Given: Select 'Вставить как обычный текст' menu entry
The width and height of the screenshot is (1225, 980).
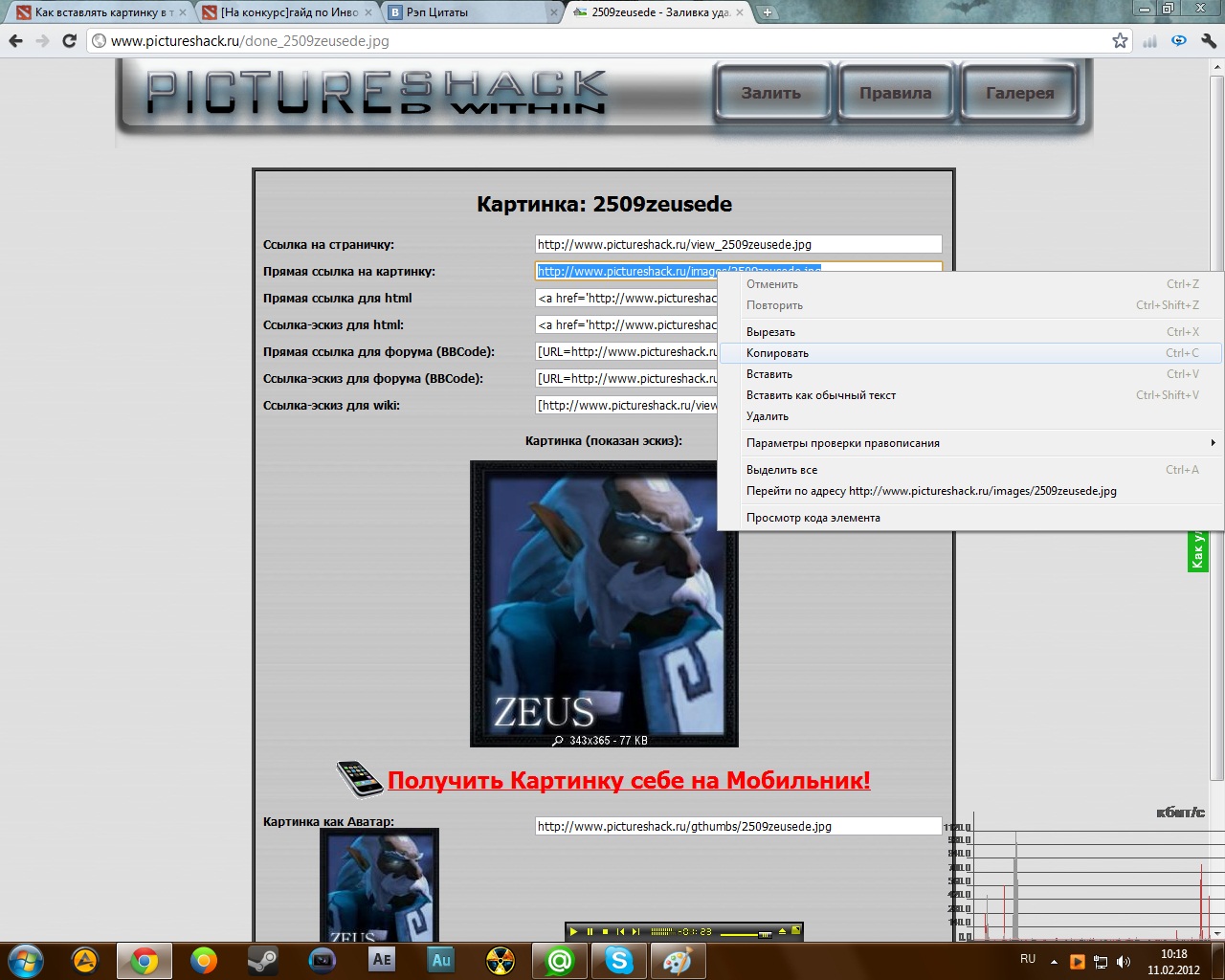Looking at the screenshot, I should tap(970, 395).
